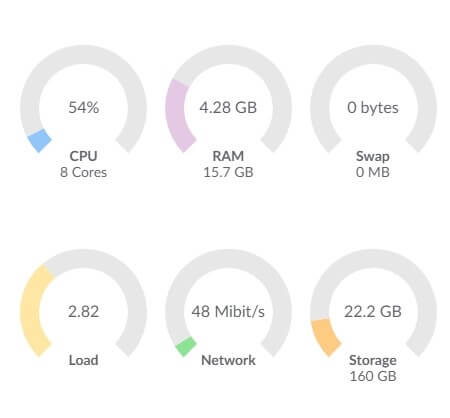Click the 2.82 Load value
Image resolution: width=450 pixels, height=418 pixels.
84,312
